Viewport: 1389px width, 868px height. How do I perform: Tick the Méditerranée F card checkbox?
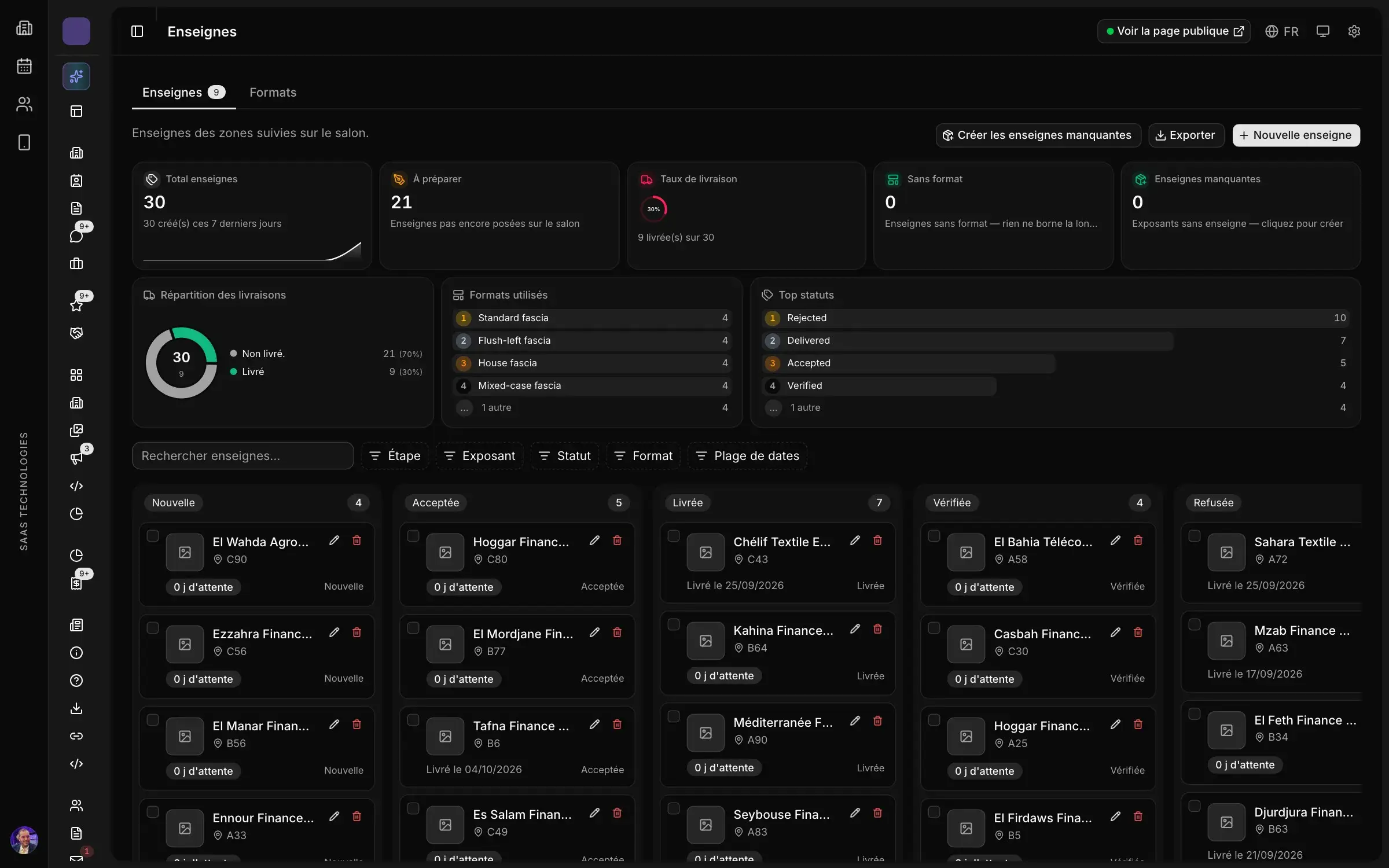[x=674, y=716]
